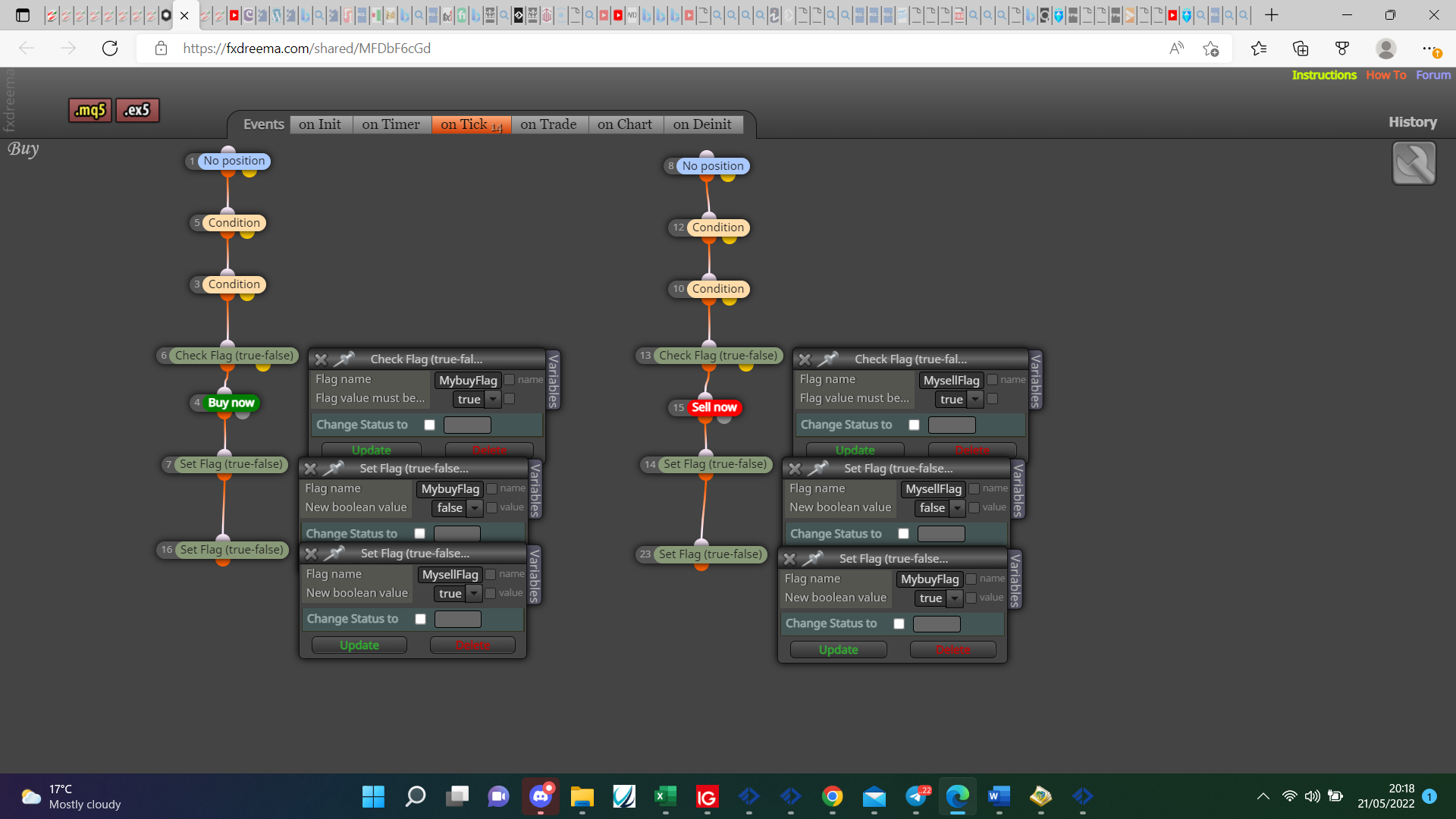Expand the false dropdown for MysellFlag Set Flag

(940, 507)
